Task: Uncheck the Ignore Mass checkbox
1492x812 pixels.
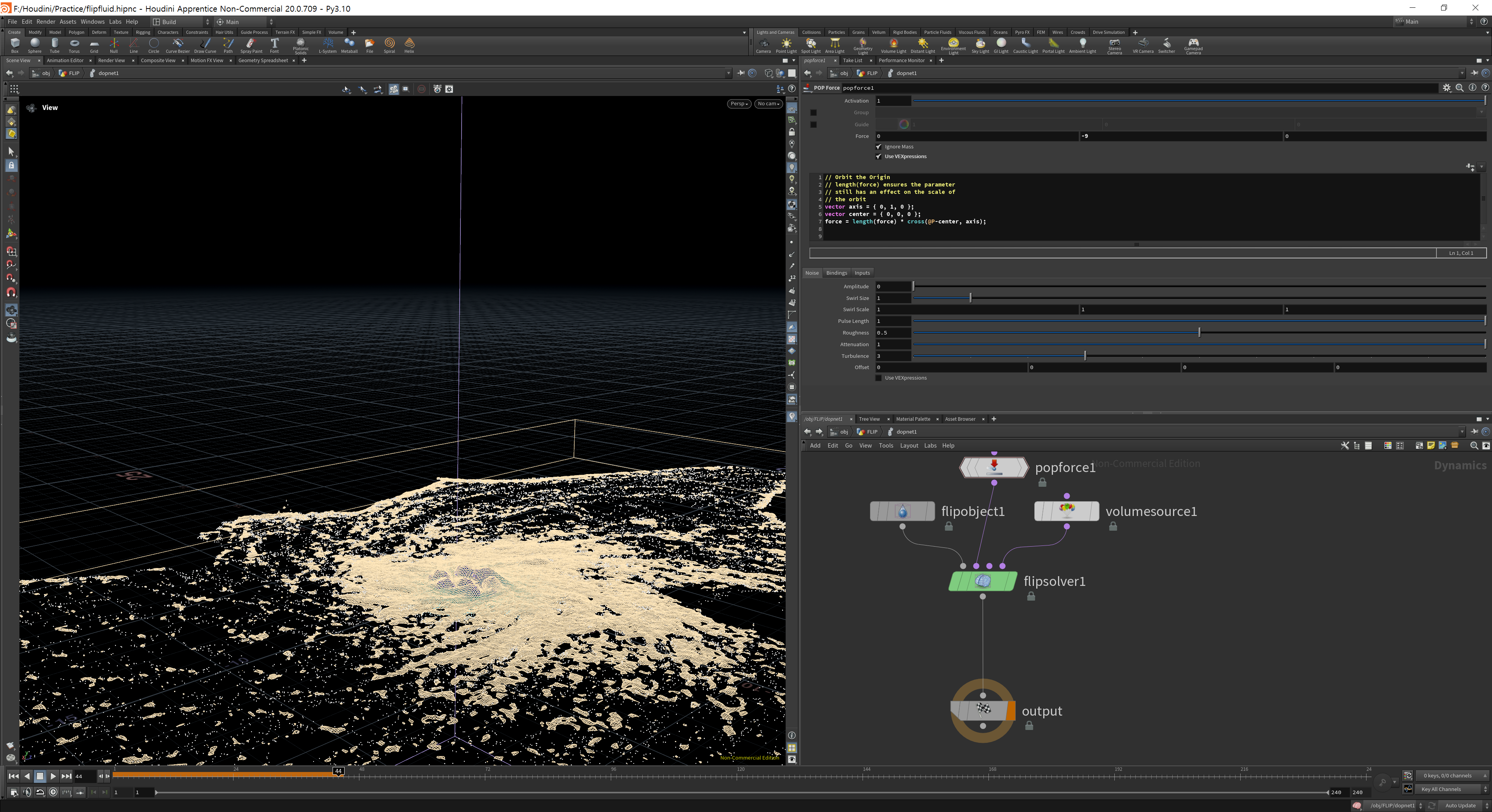Action: (878, 146)
